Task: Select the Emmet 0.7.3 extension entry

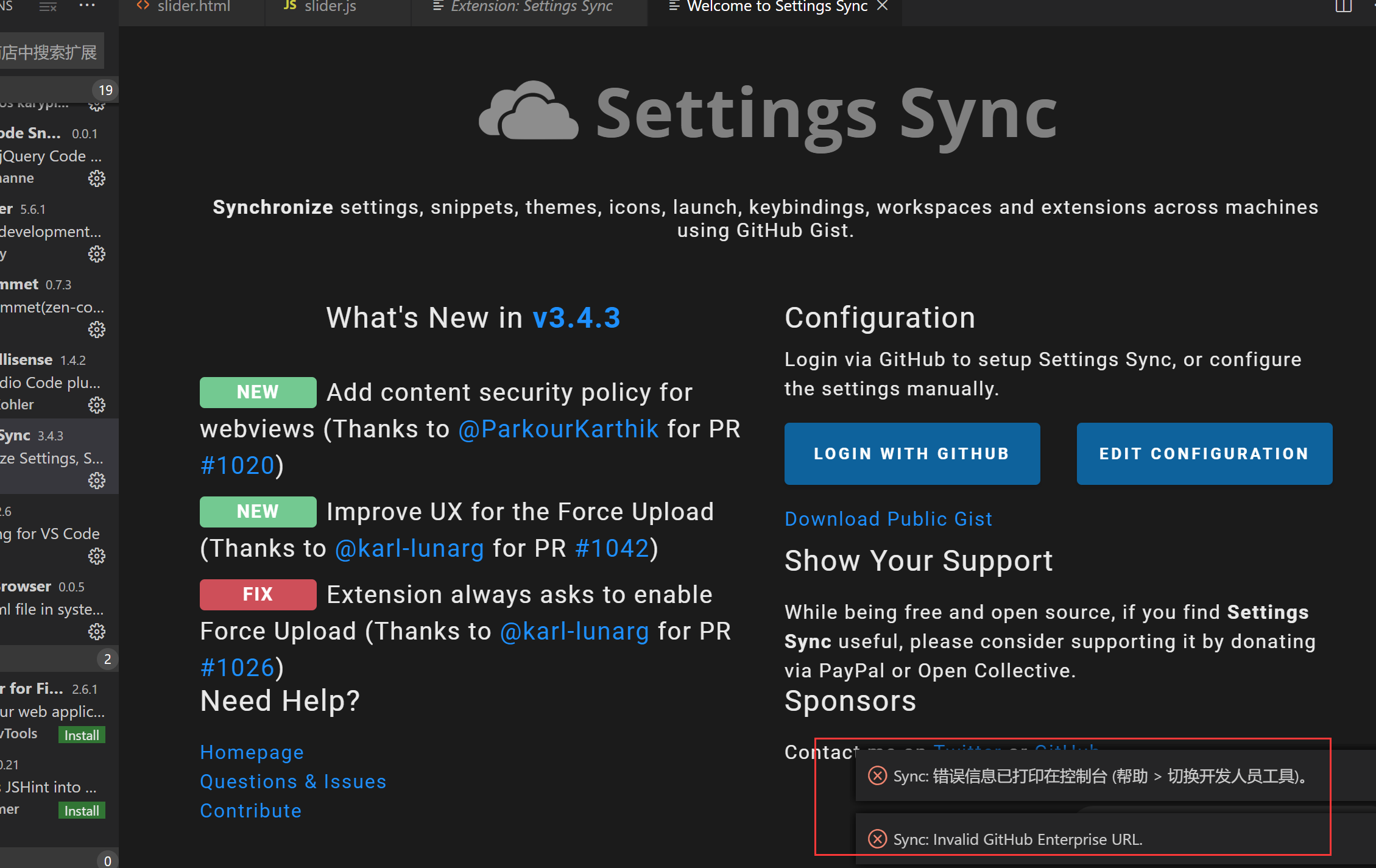Action: click(59, 306)
